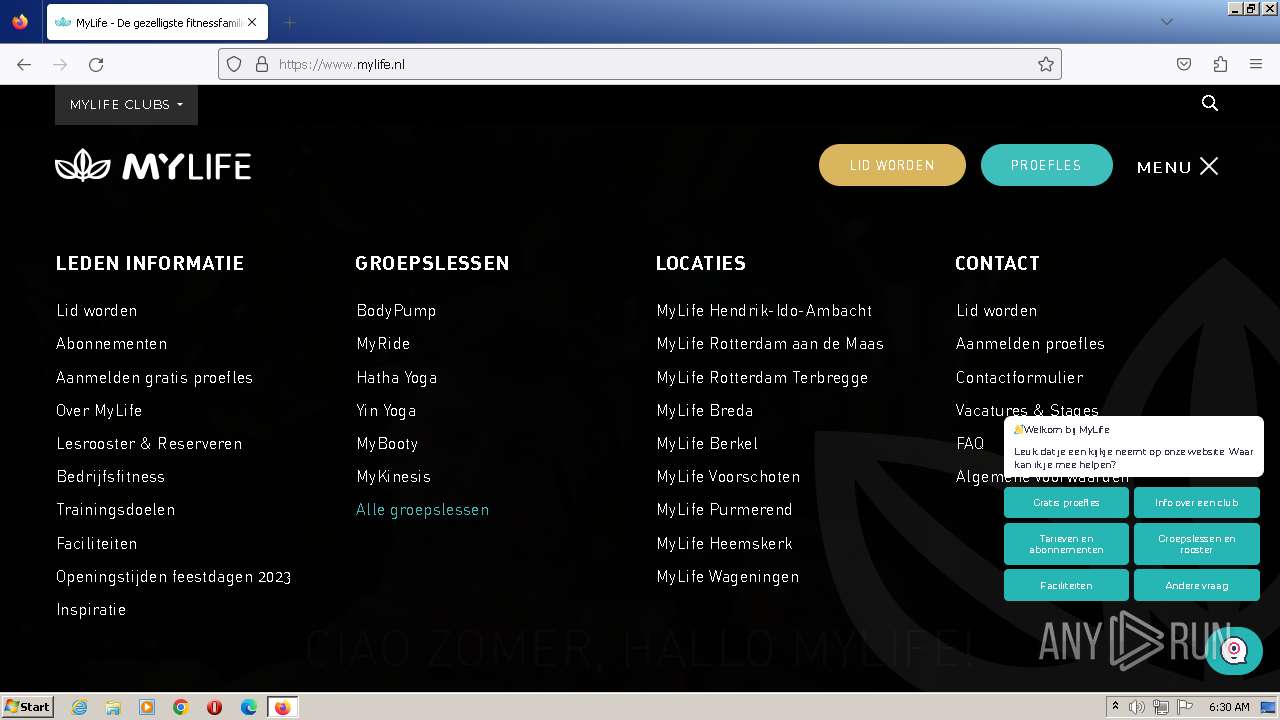The width and height of the screenshot is (1280, 720).
Task: Show site security padlock info
Action: 262,64
